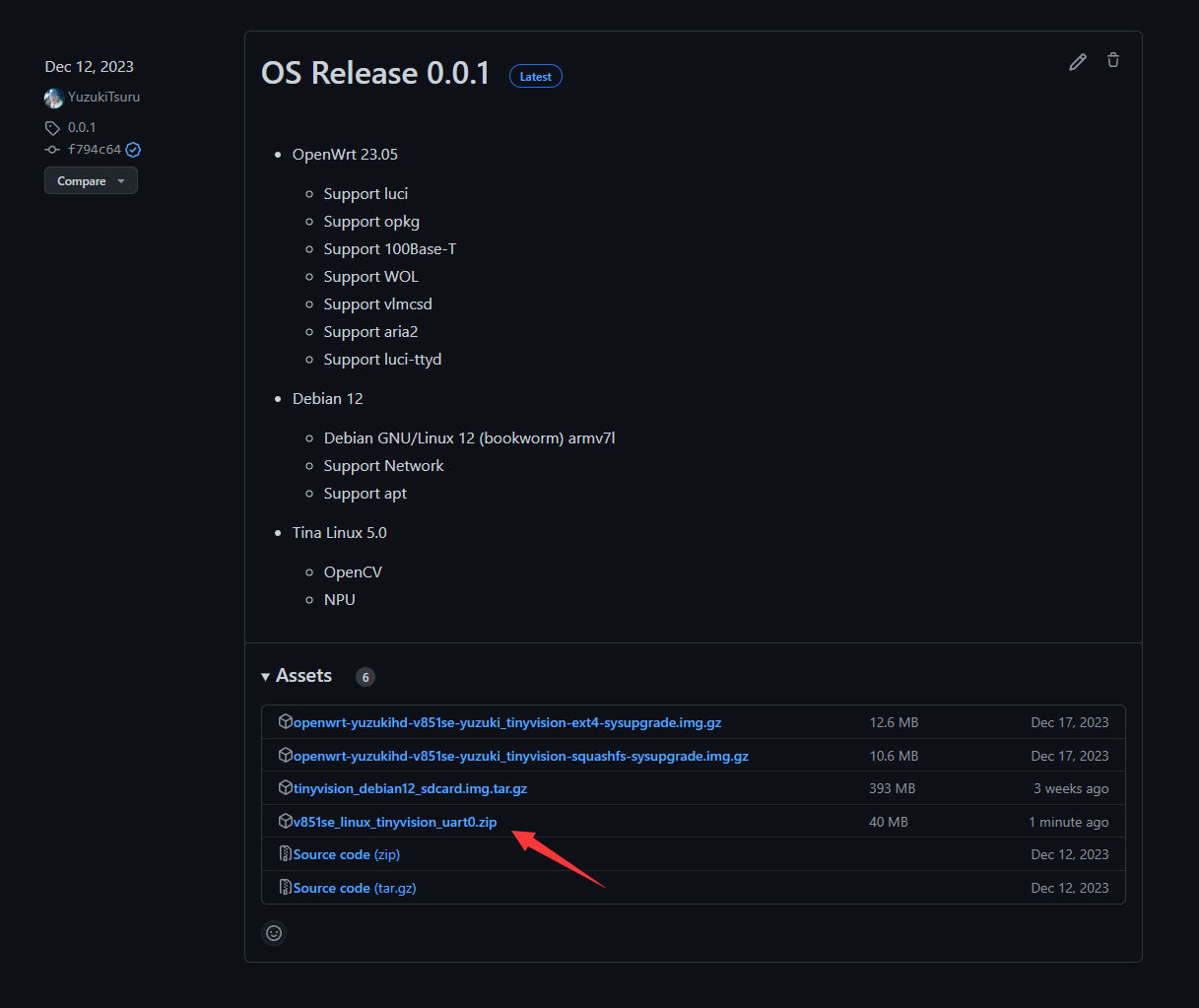Click package icon for tinyvision_debian12_sdcard asset
Image resolution: width=1199 pixels, height=1008 pixels.
tap(286, 788)
